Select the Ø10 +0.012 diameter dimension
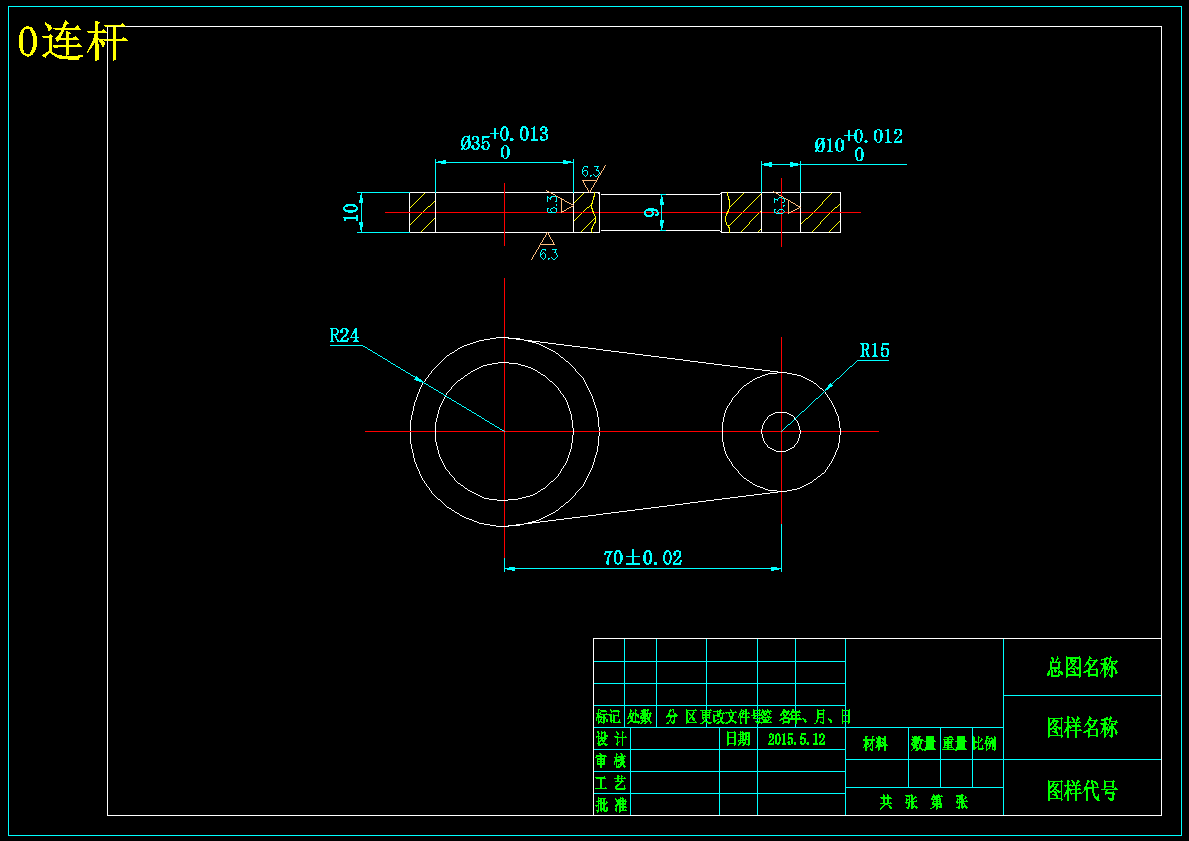The height and width of the screenshot is (841, 1189). click(858, 145)
